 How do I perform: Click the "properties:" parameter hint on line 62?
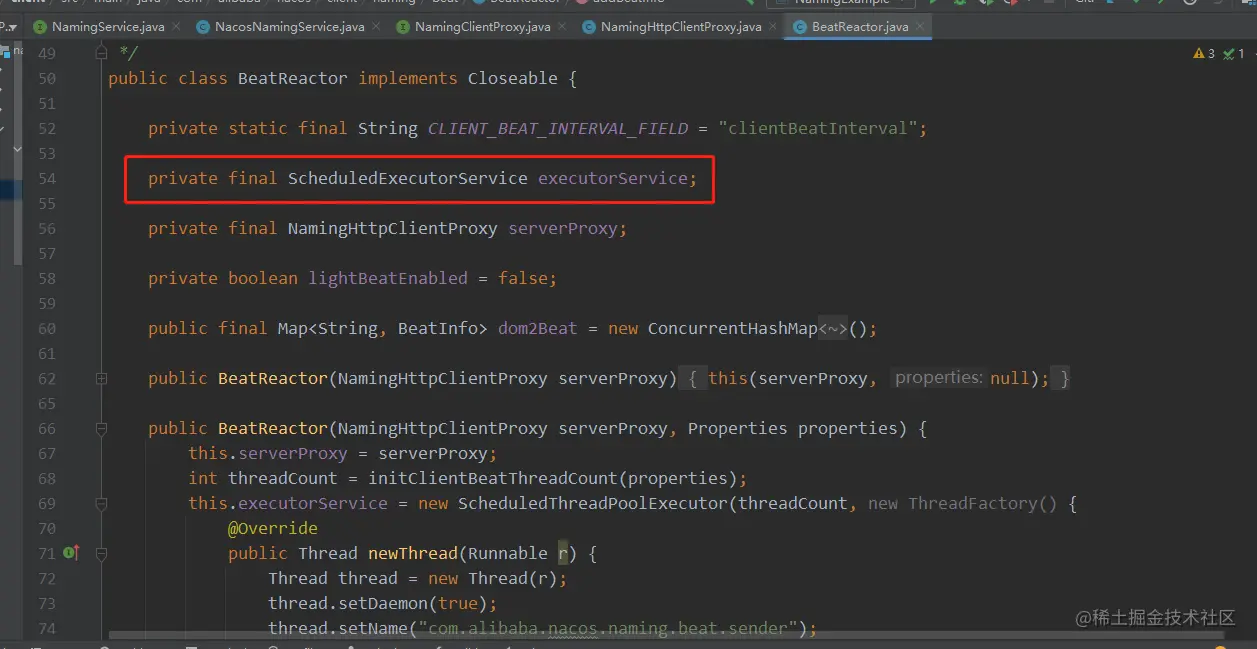pos(939,378)
